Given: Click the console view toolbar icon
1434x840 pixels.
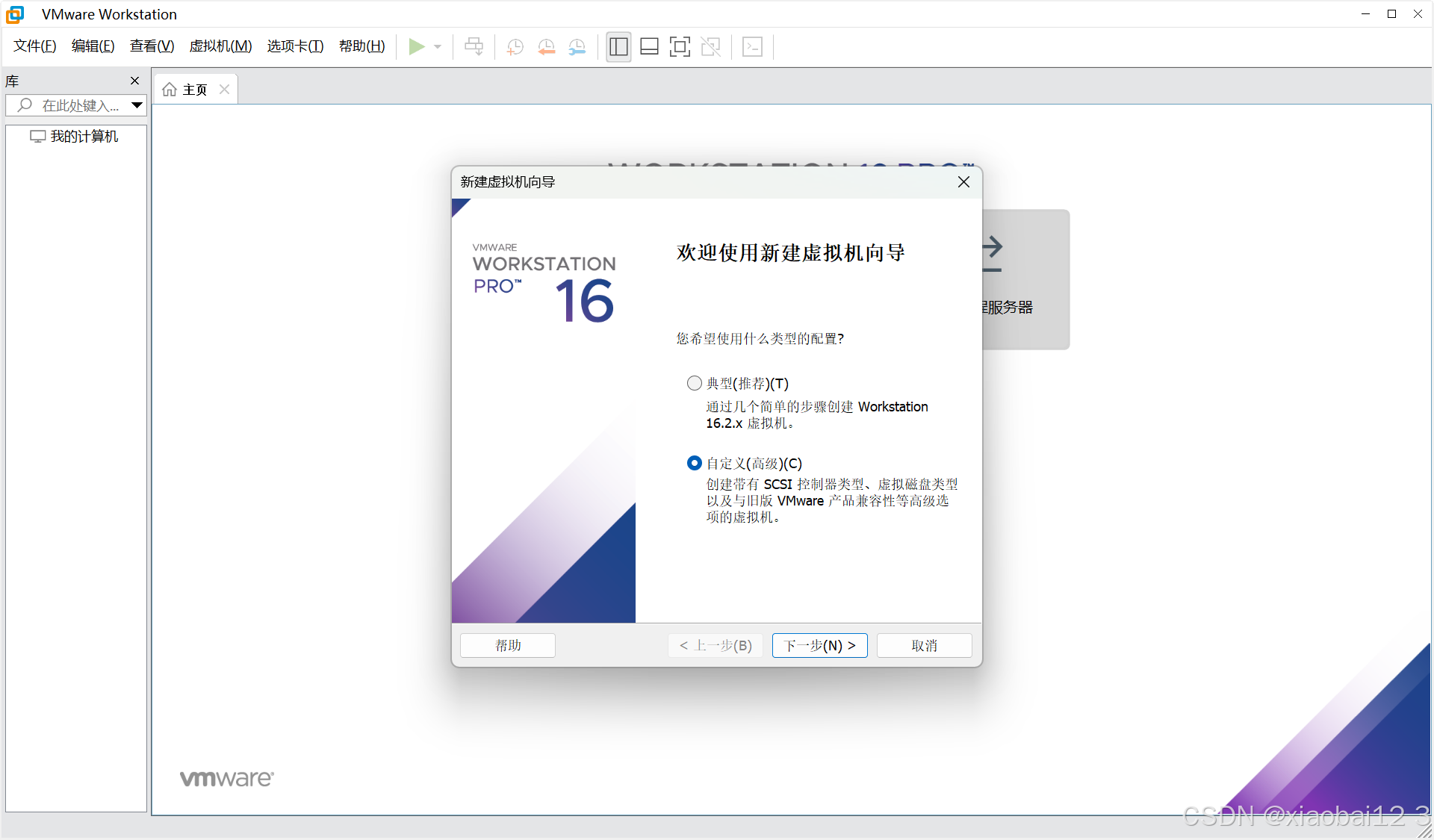Looking at the screenshot, I should 752,46.
